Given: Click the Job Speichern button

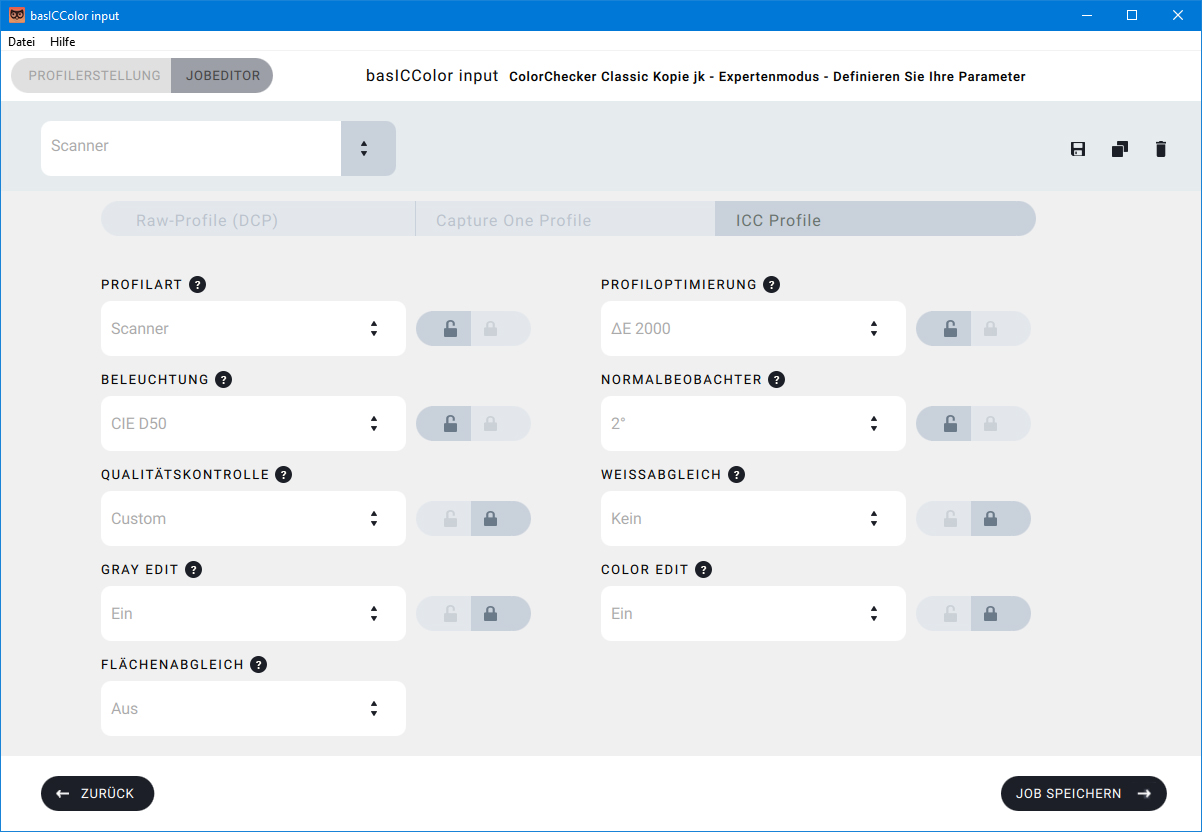Looking at the screenshot, I should coord(1083,794).
